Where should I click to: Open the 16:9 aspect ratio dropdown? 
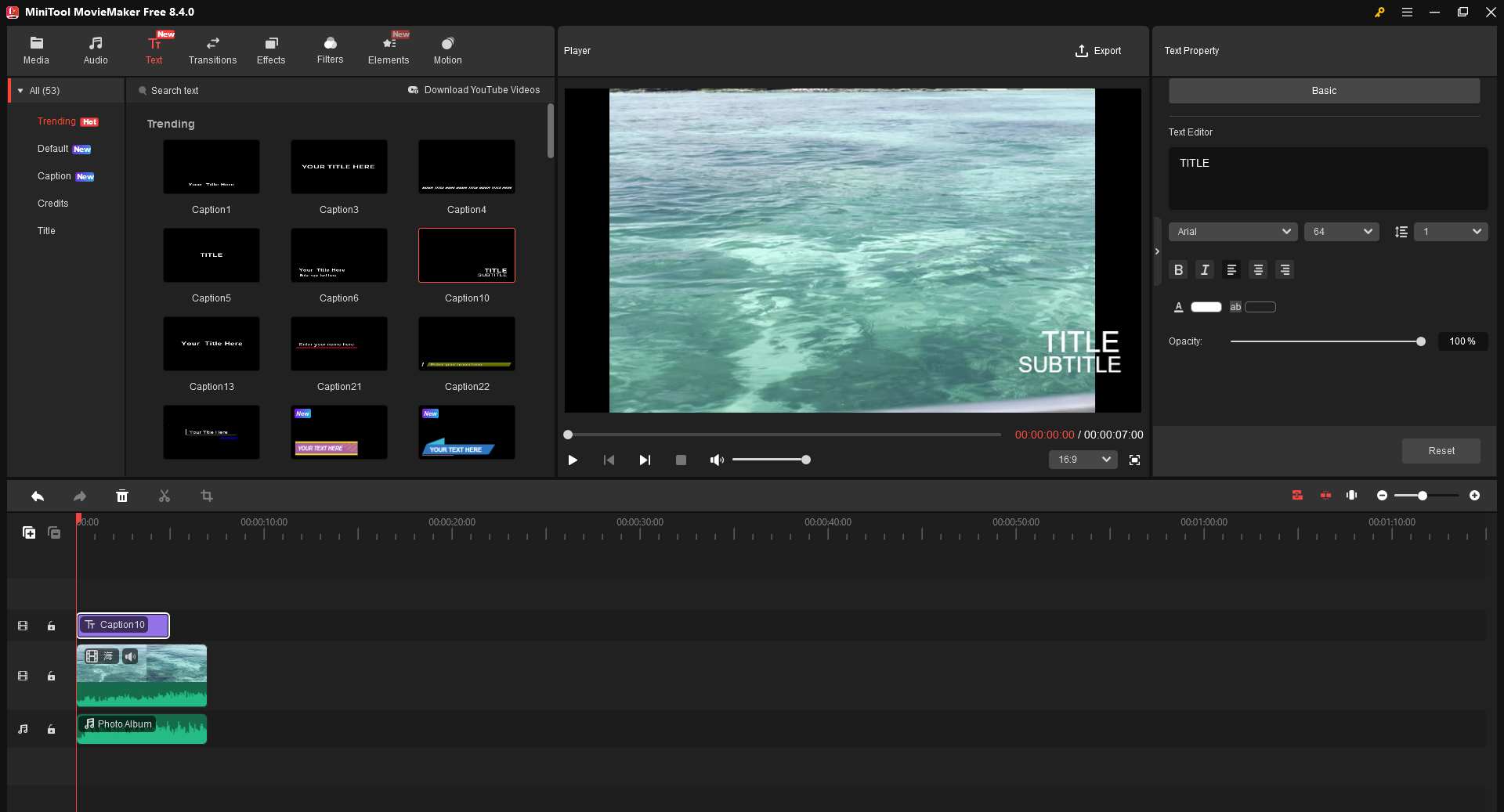[x=1082, y=460]
